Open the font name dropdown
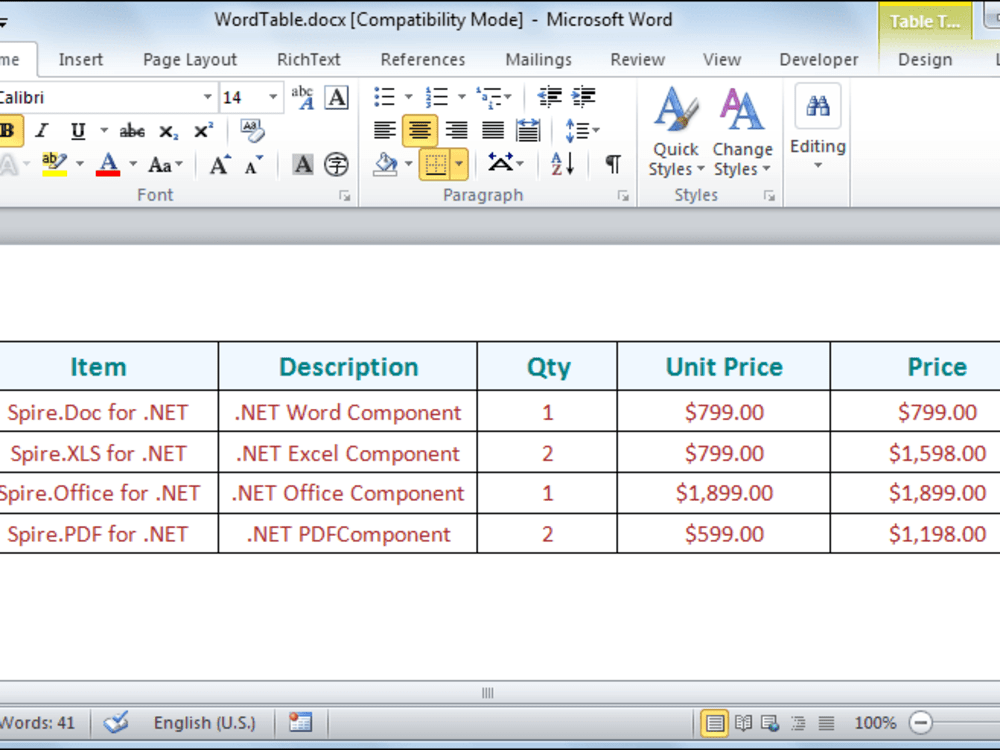 pos(207,98)
